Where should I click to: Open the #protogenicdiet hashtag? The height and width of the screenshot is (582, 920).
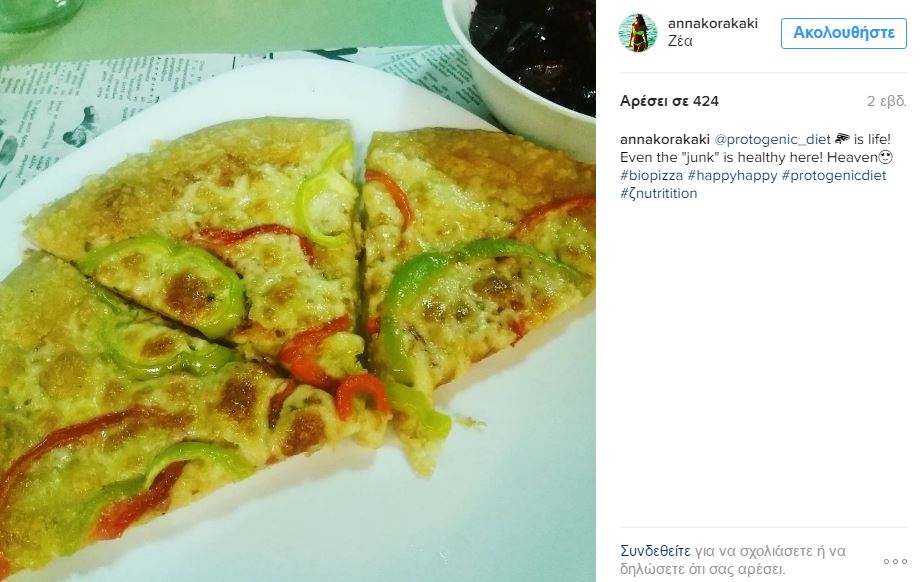834,175
